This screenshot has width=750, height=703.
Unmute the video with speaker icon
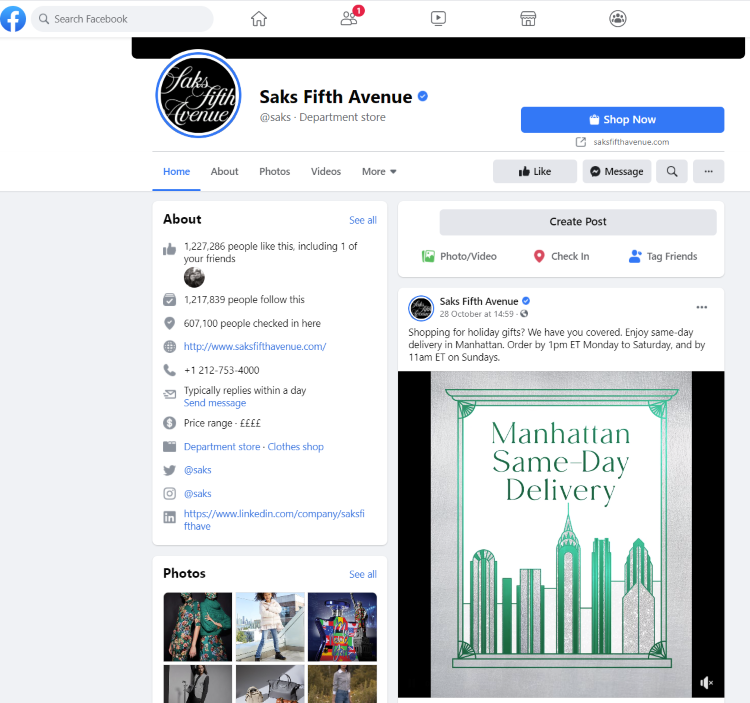pos(707,682)
